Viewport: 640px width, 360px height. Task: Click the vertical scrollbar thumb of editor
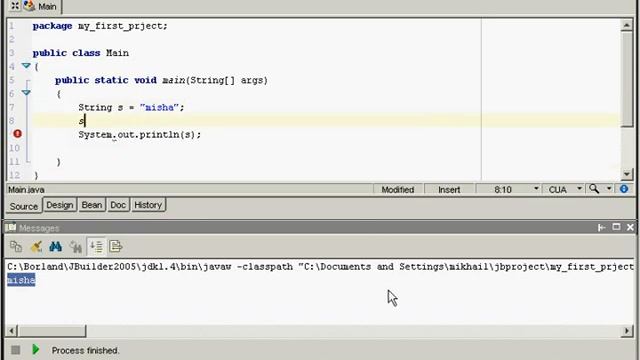627,80
